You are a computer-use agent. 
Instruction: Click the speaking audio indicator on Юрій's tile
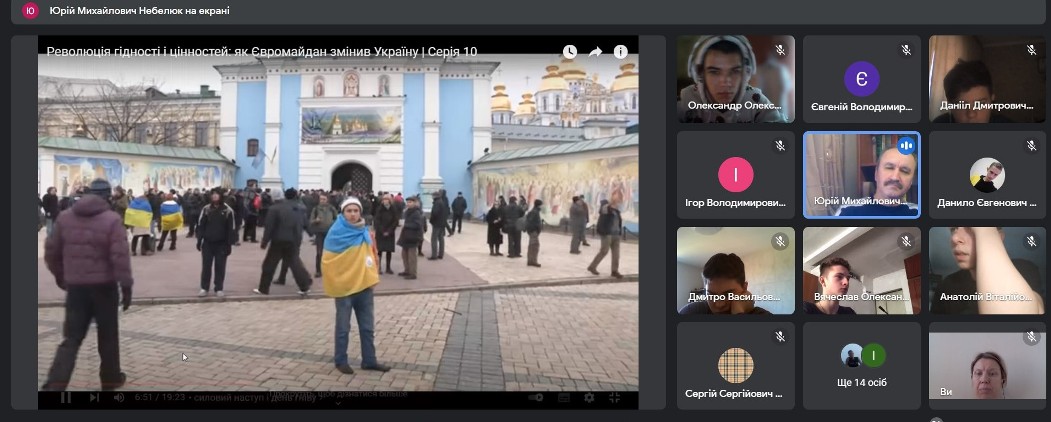tap(906, 145)
